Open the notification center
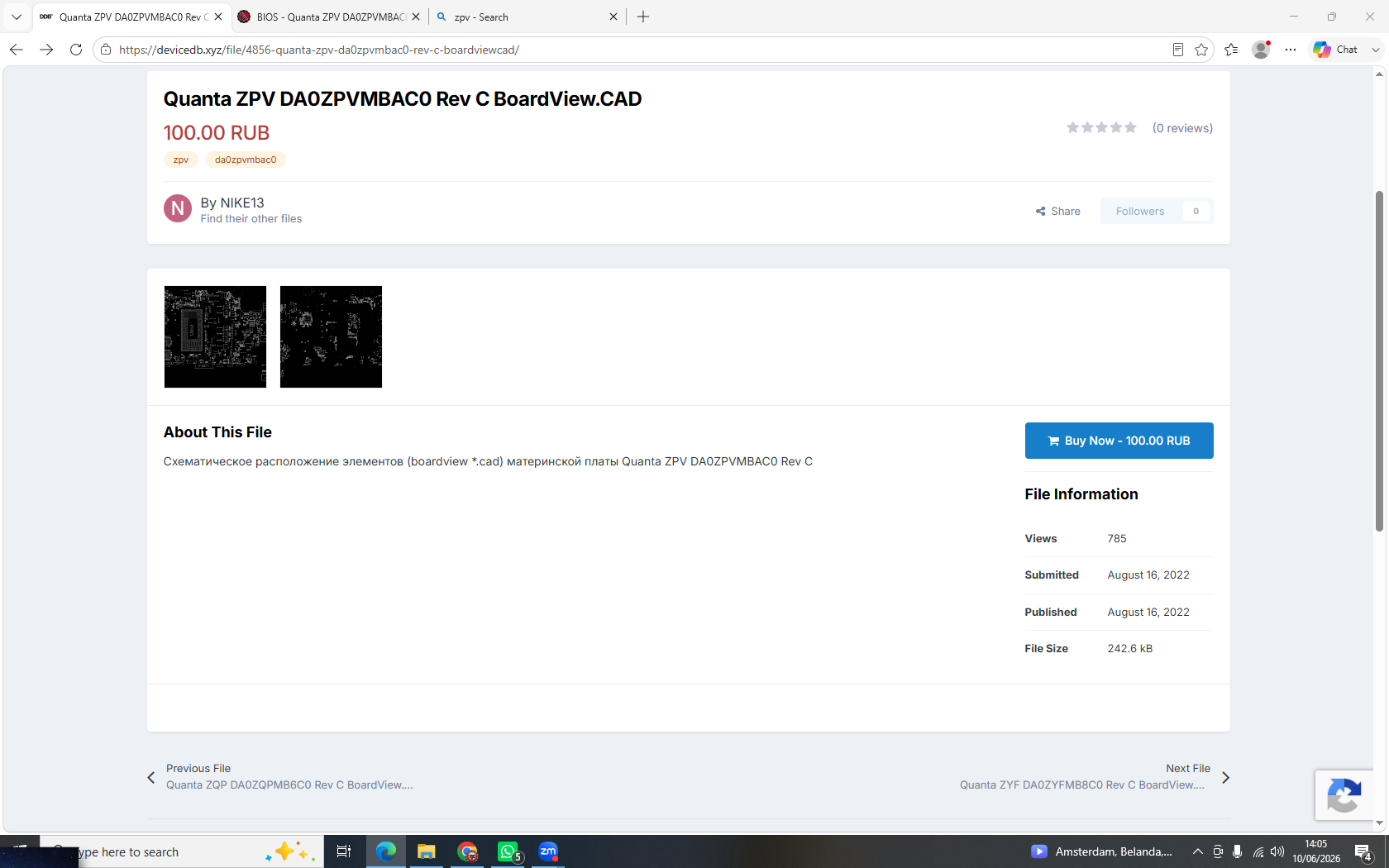This screenshot has height=868, width=1389. click(1363, 851)
